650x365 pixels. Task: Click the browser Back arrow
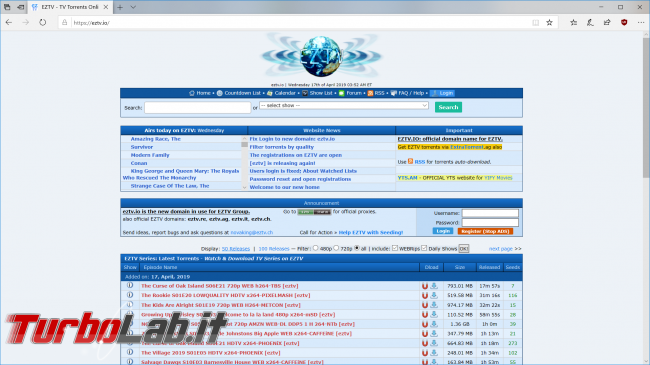pos(9,22)
